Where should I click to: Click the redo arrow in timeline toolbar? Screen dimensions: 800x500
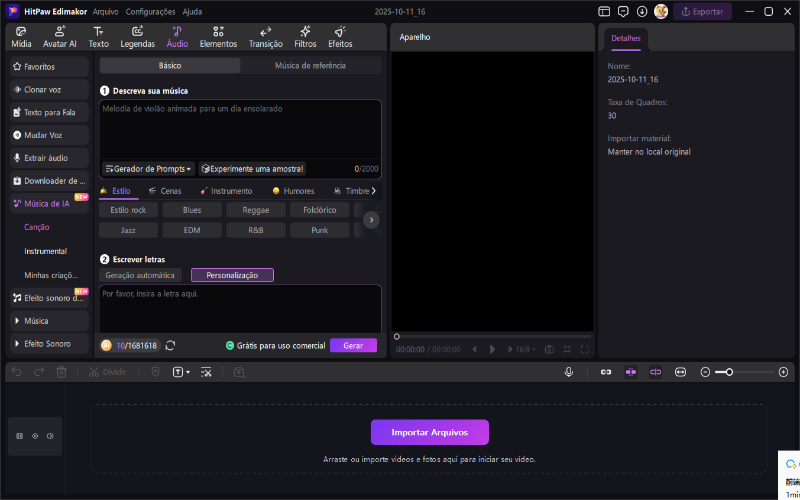click(39, 372)
